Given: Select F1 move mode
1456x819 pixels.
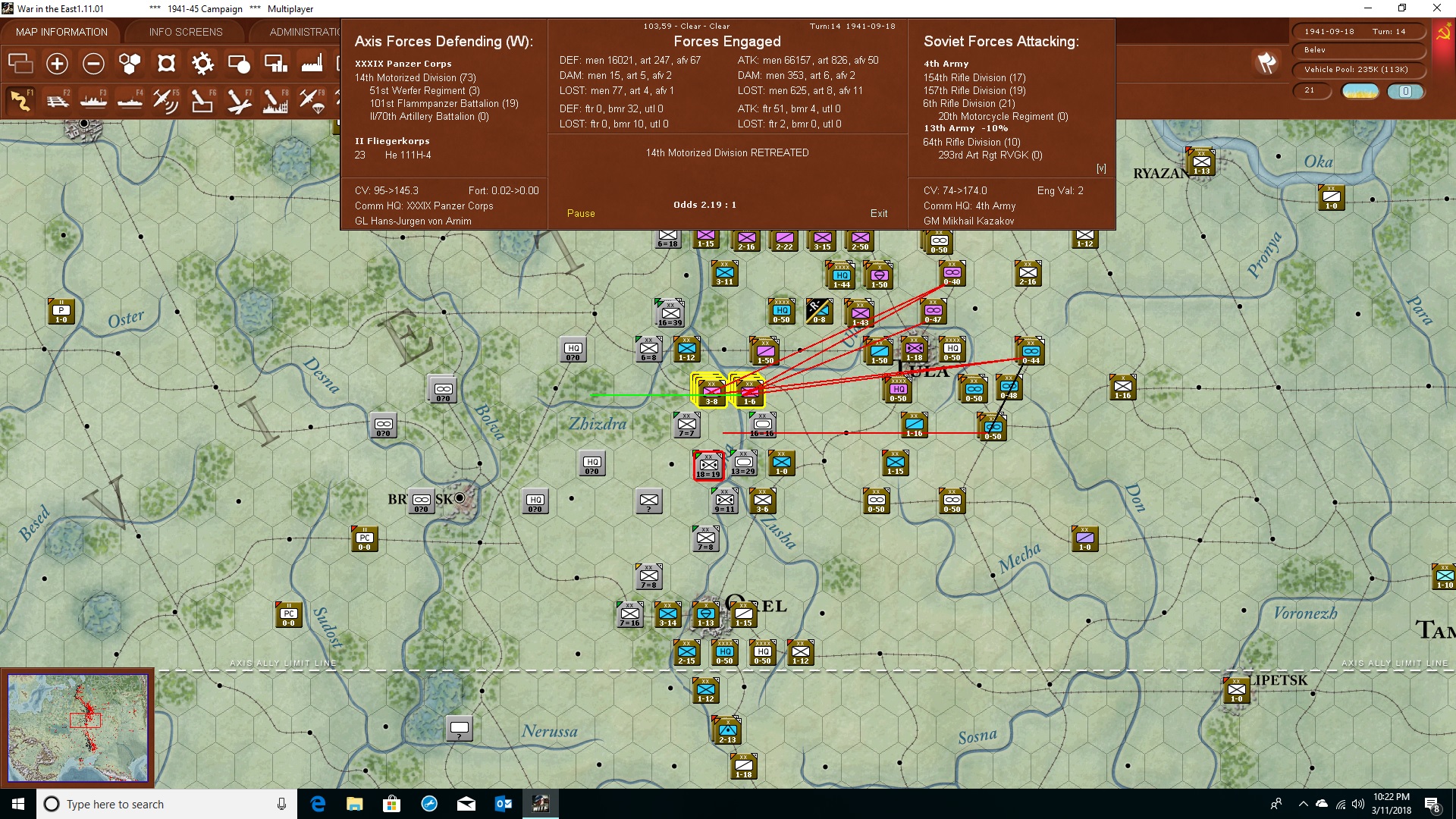Looking at the screenshot, I should tap(20, 100).
